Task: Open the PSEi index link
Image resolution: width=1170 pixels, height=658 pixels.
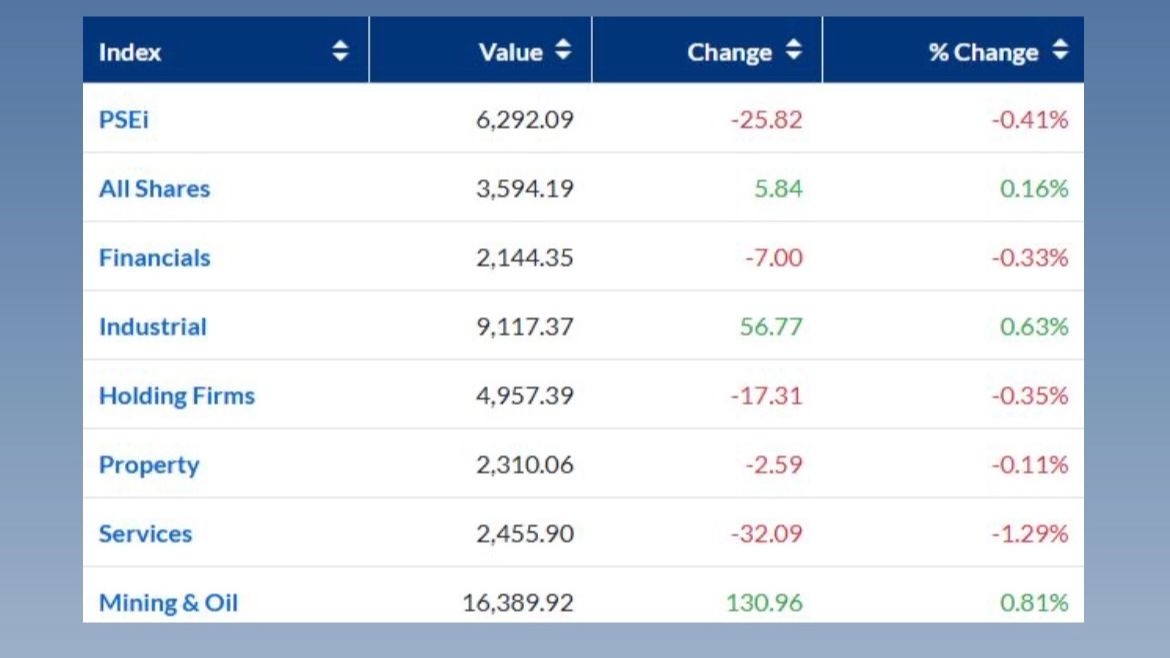Action: 124,120
